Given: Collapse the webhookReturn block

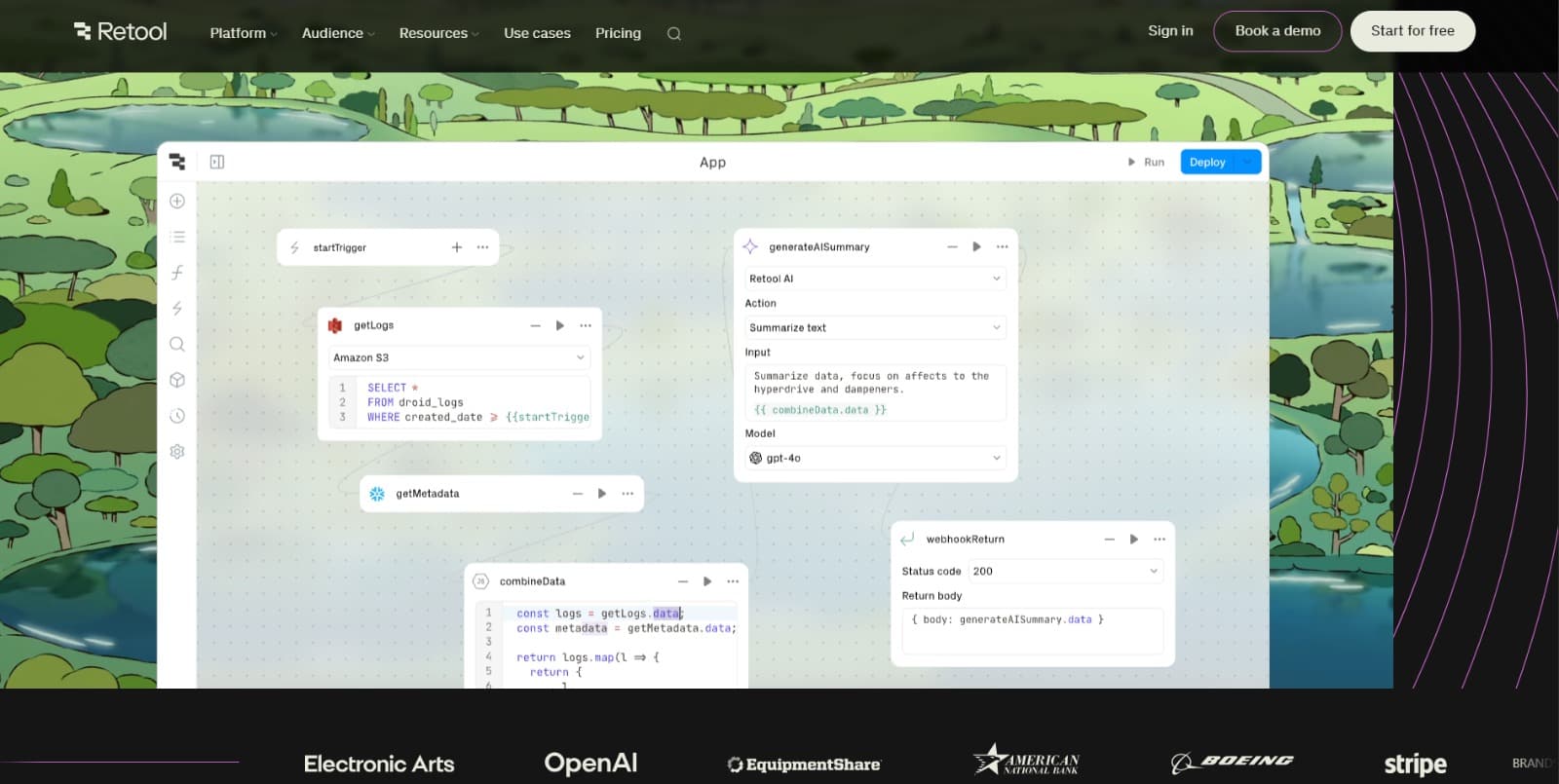Looking at the screenshot, I should point(1109,539).
